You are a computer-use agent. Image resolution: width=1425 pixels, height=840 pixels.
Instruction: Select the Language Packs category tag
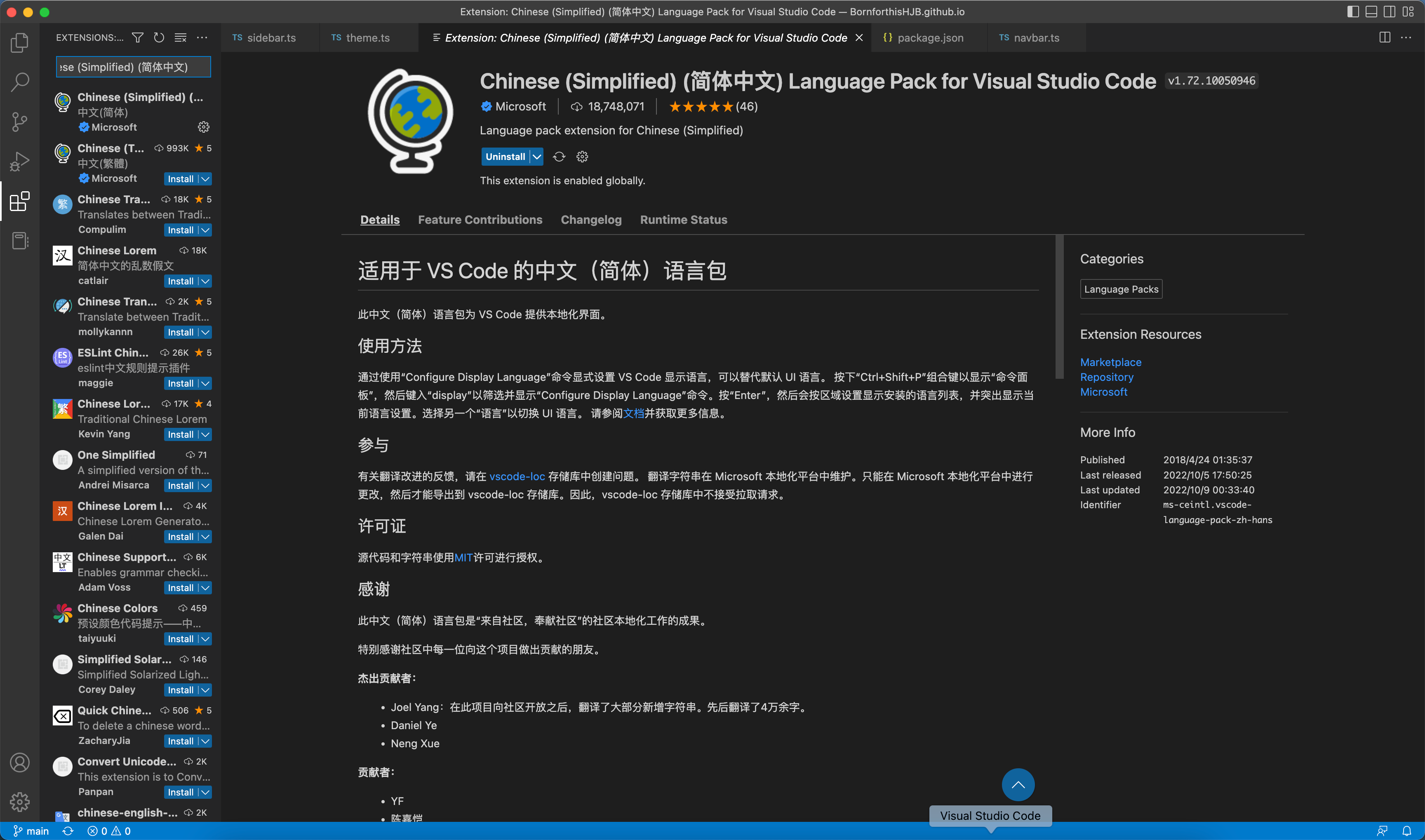pos(1121,289)
